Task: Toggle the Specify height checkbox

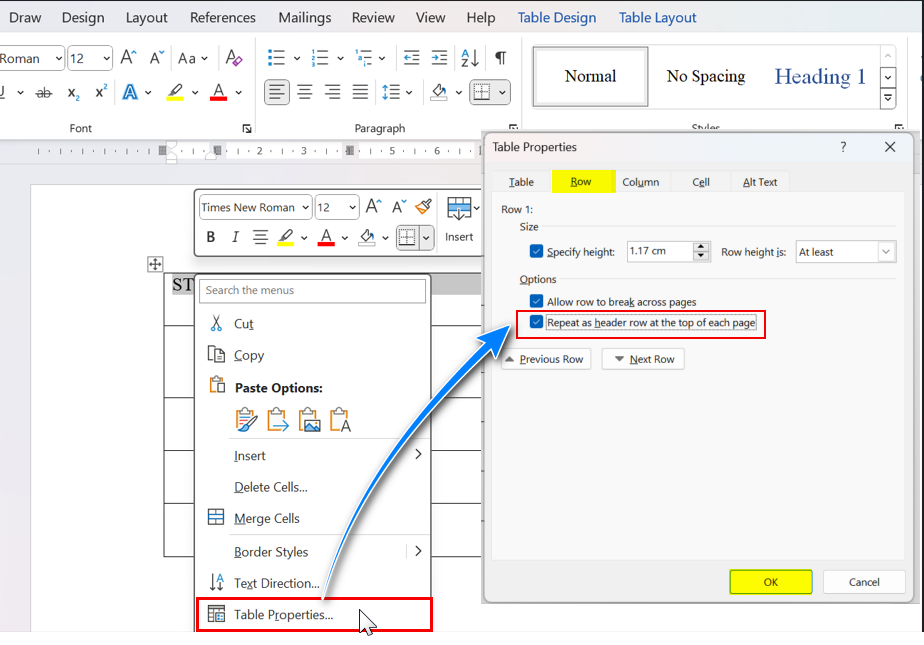Action: 537,252
